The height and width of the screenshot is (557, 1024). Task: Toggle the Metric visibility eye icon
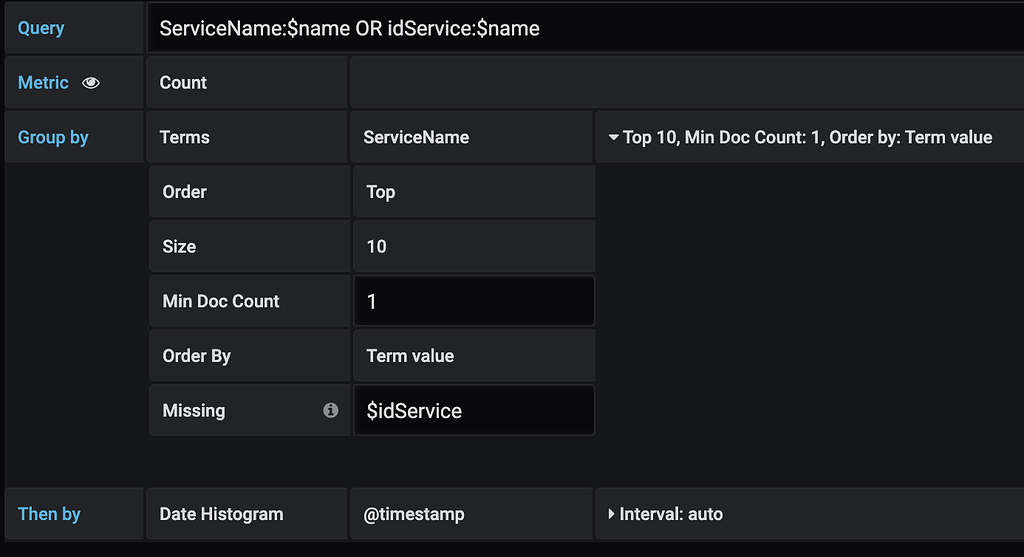click(91, 83)
